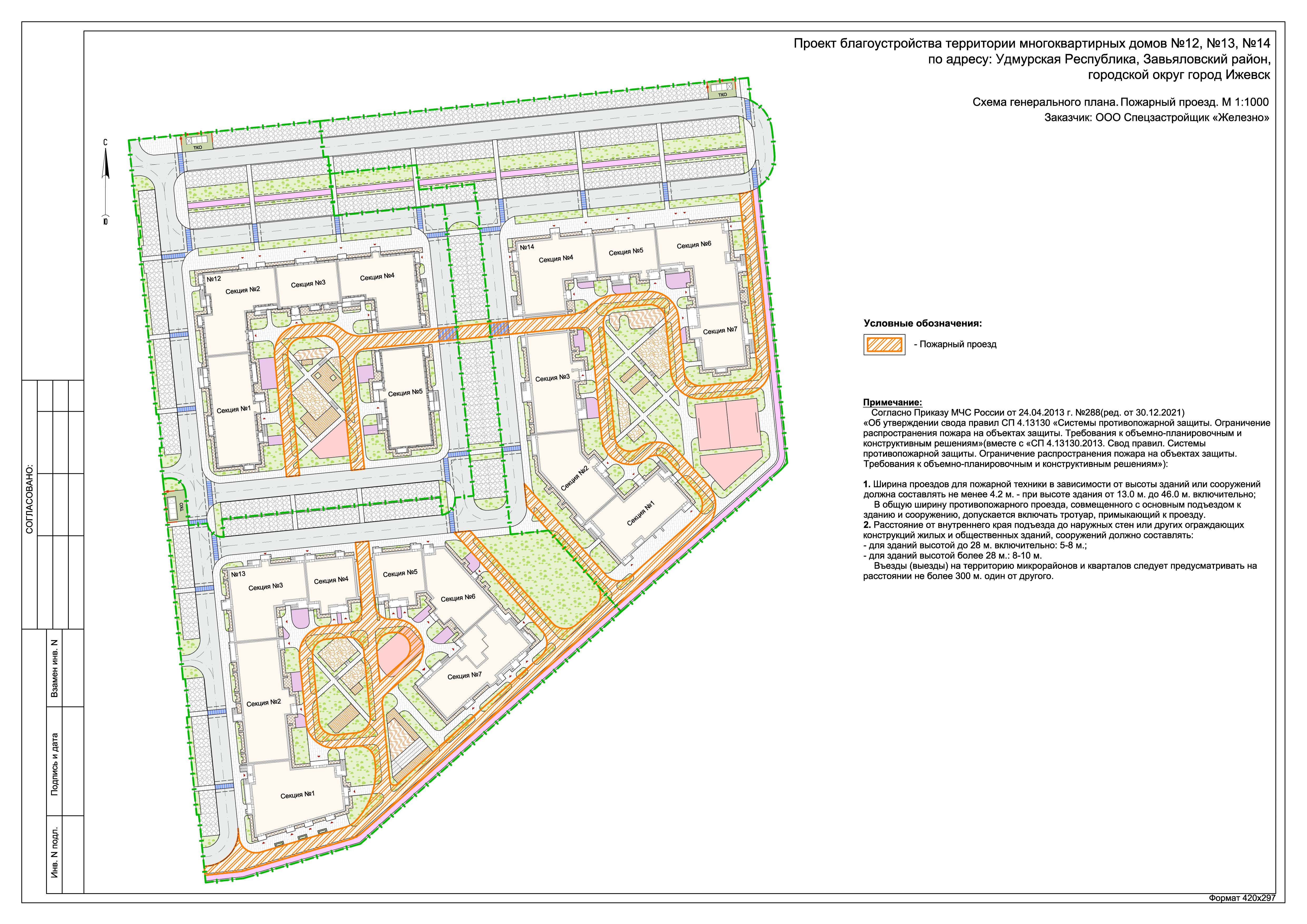Click 'Секция №5' of building №14
The image size is (1307, 924).
(626, 252)
